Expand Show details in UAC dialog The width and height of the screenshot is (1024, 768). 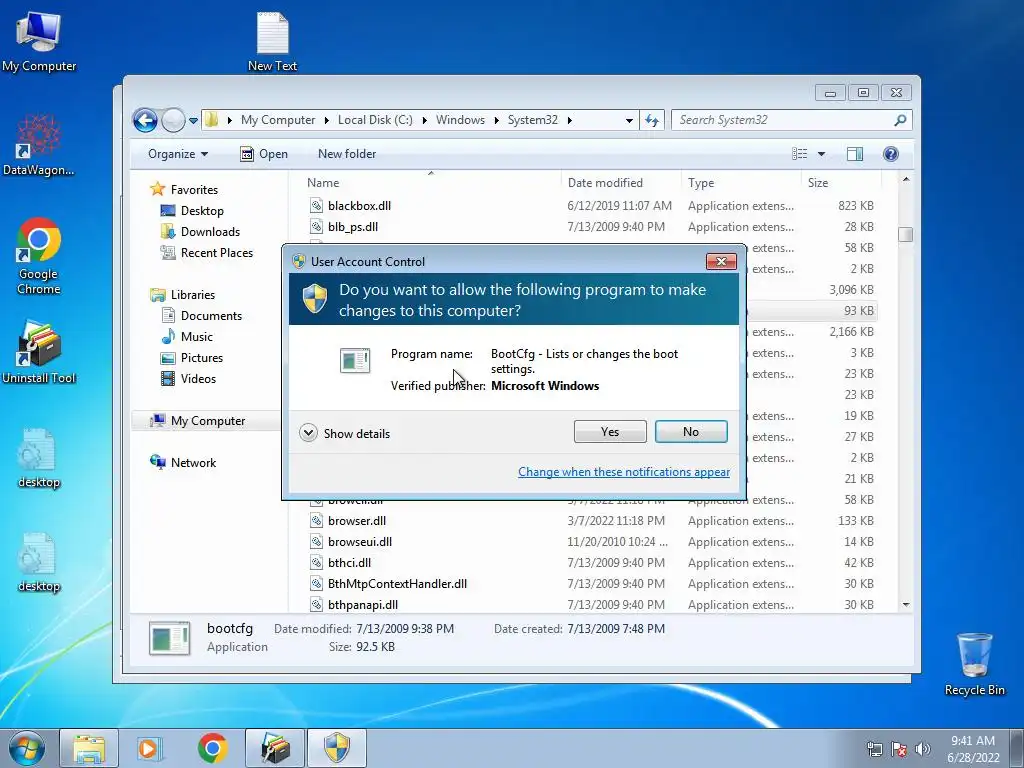point(345,433)
